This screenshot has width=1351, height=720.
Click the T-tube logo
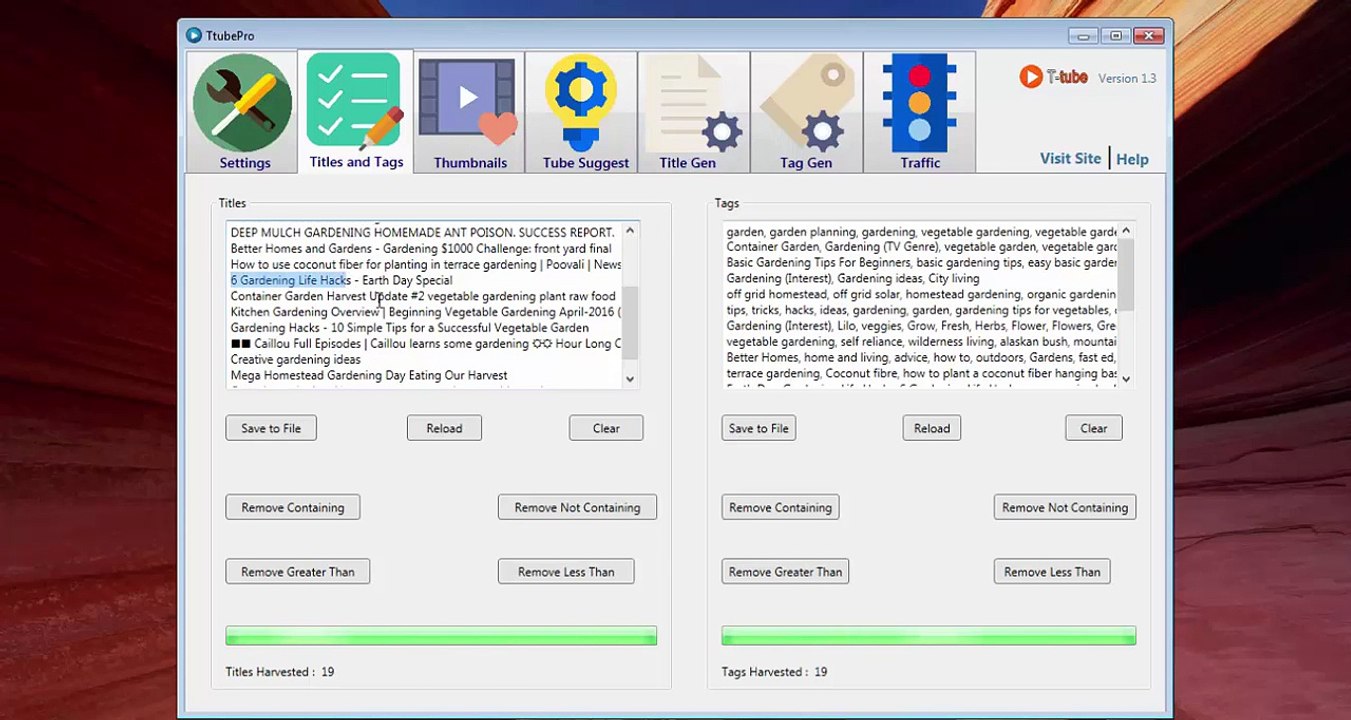coord(1054,77)
